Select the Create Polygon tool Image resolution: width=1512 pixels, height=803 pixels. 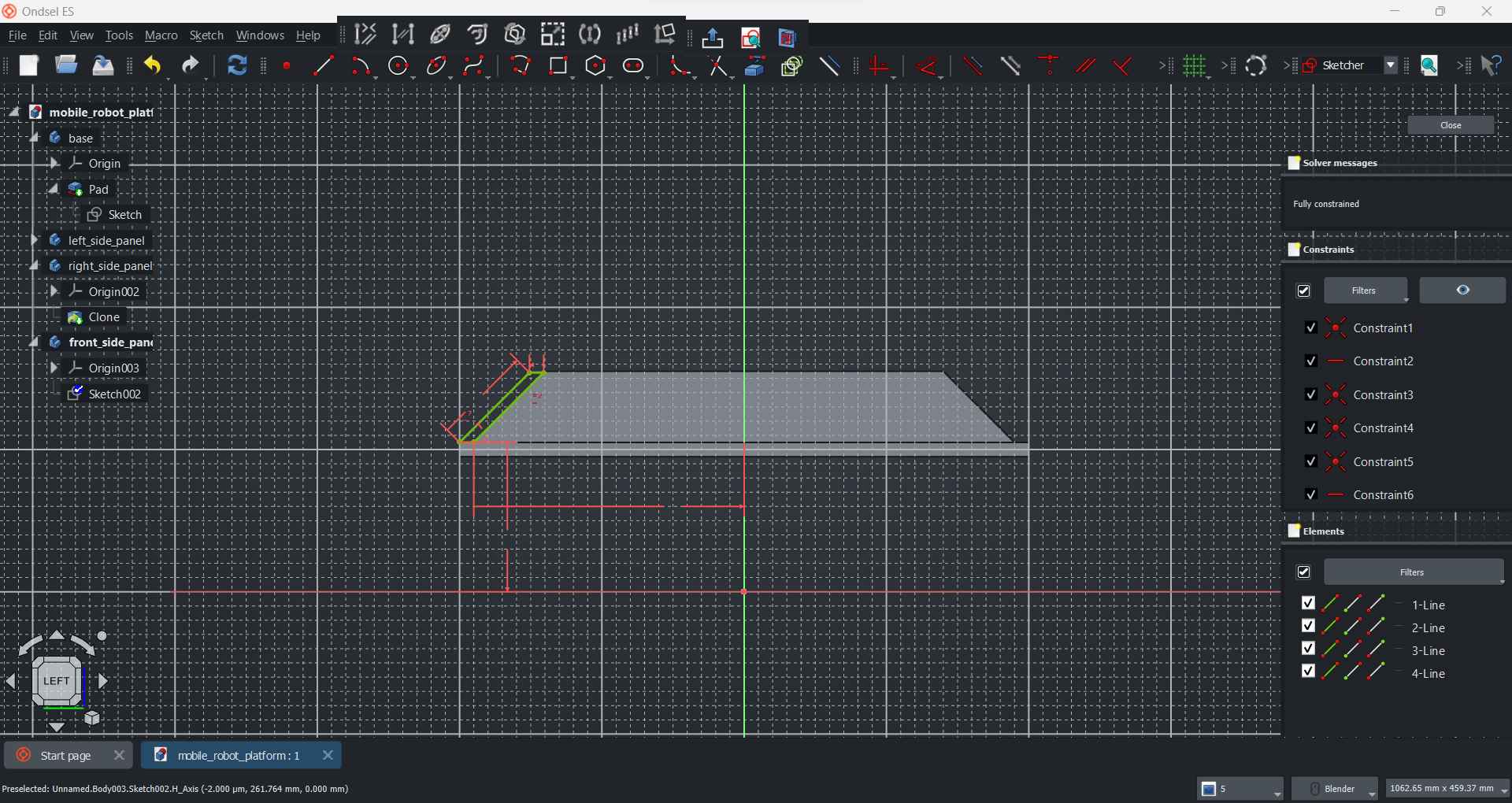coord(597,66)
